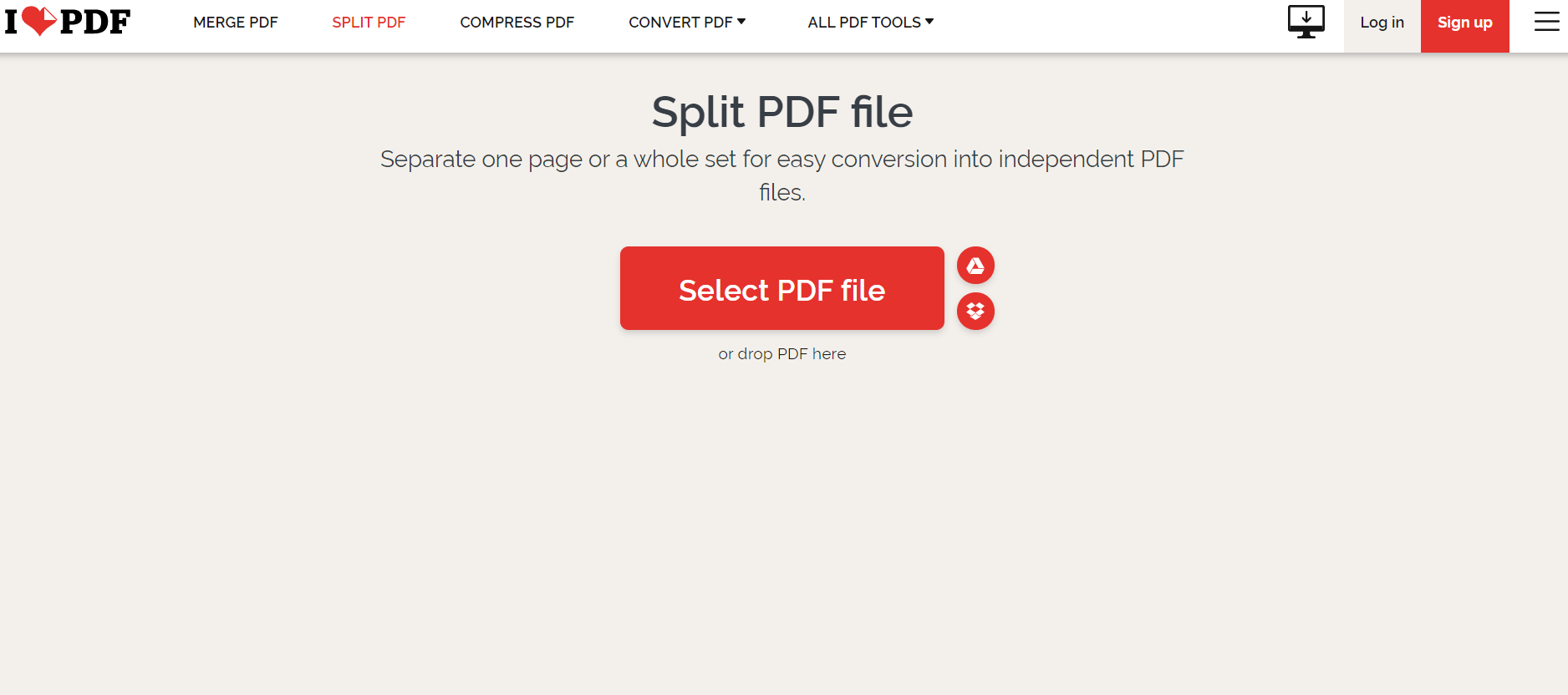Screen dimensions: 1568x695
Task: Upload from Google Drive icon
Action: point(975,266)
